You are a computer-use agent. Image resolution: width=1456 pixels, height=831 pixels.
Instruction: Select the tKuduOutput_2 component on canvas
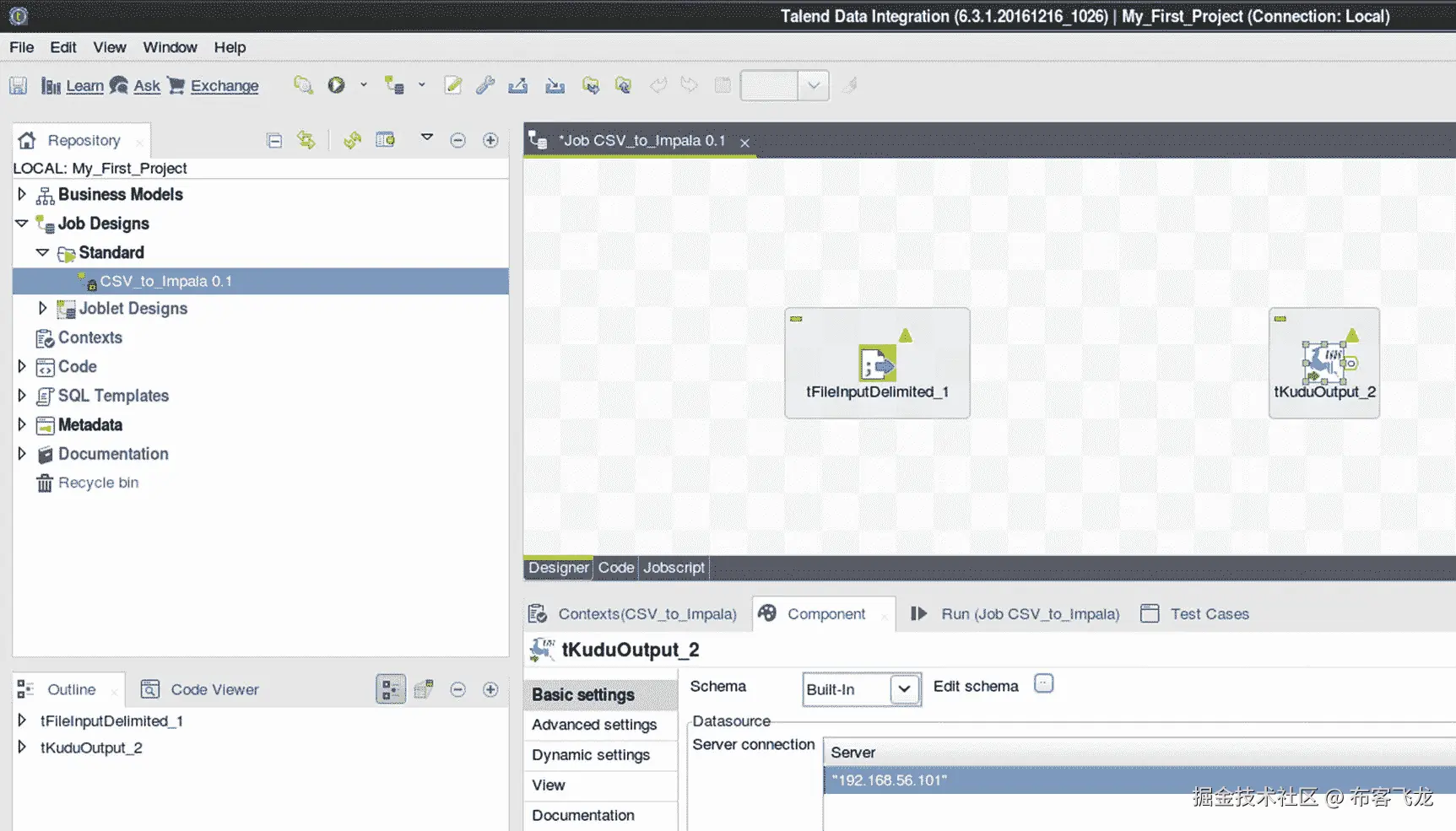coord(1325,363)
